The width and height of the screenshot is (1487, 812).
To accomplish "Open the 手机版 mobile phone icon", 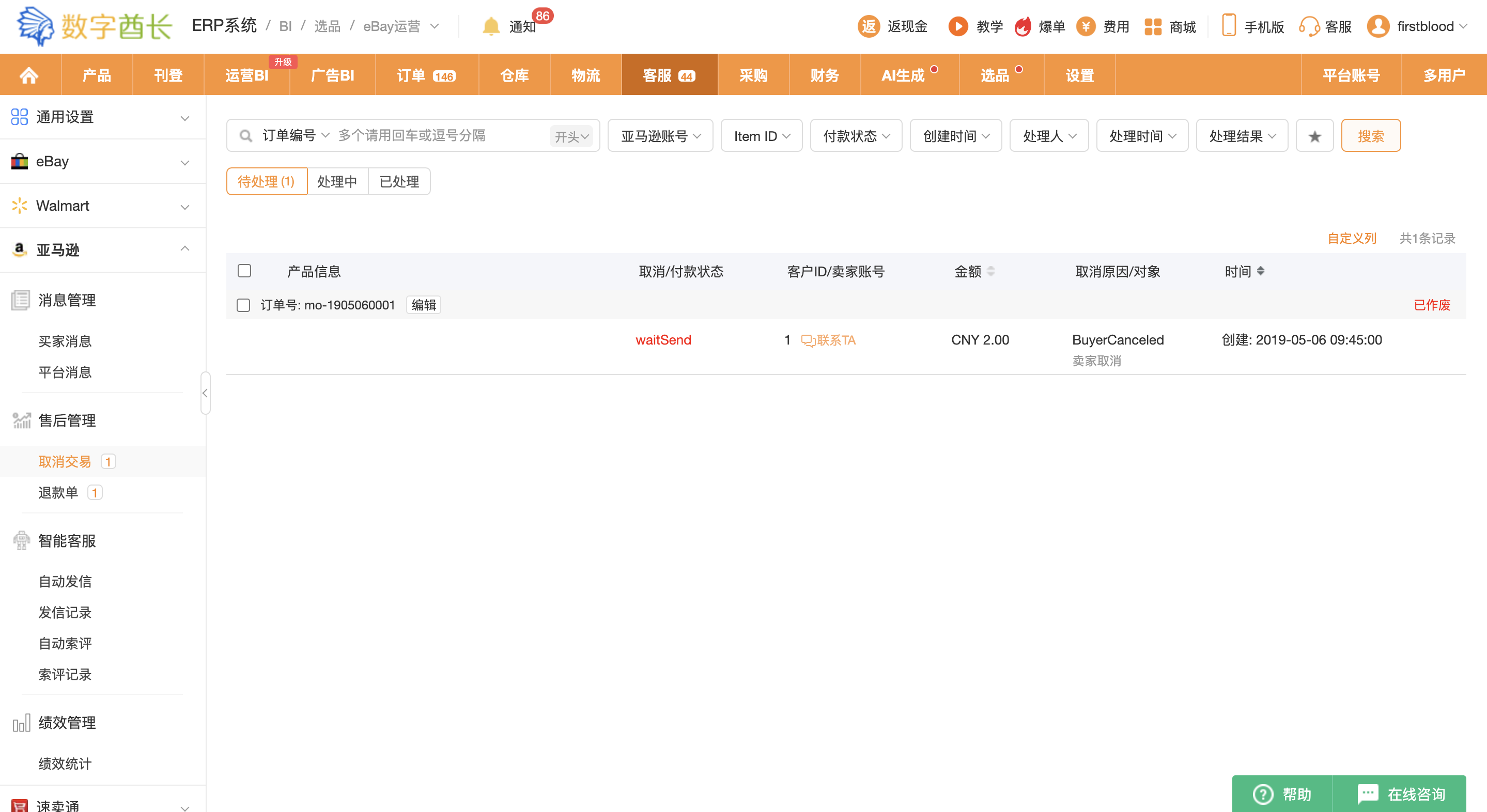I will point(1228,26).
